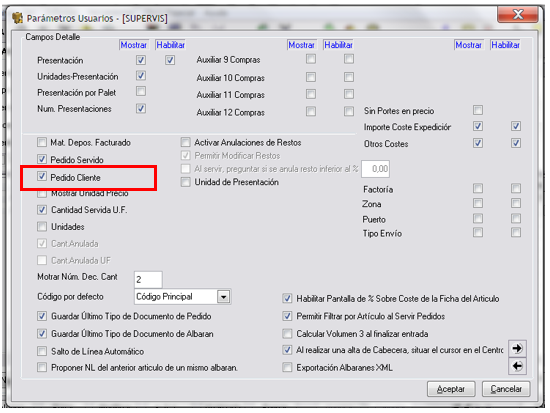550x413 pixels.
Task: Toggle the Pedido Cliente checkbox
Action: 42,176
